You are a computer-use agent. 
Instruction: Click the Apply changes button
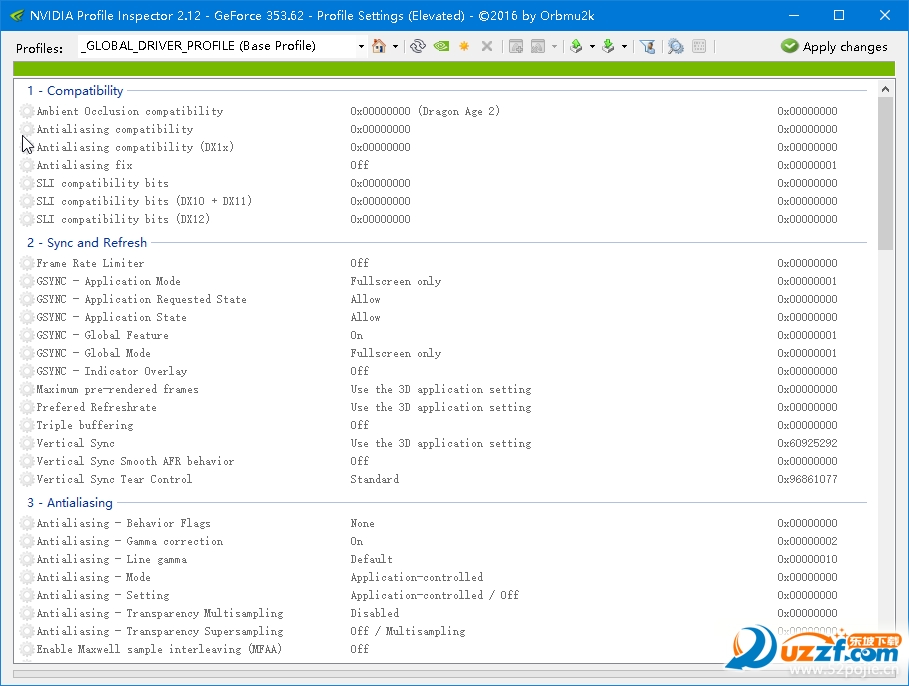click(834, 46)
